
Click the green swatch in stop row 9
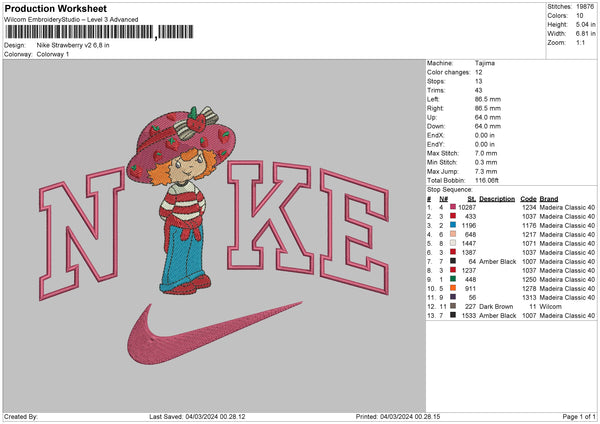tap(453, 279)
